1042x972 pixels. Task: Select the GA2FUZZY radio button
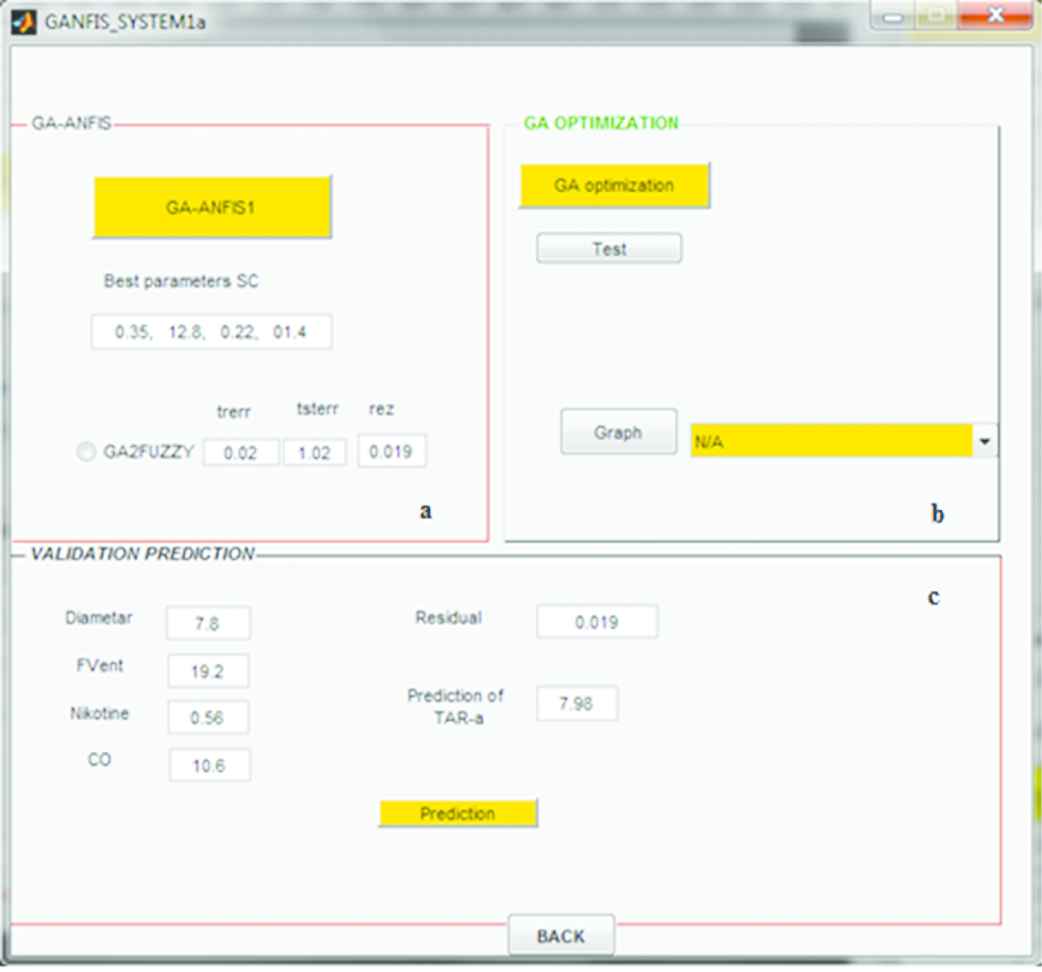point(86,452)
